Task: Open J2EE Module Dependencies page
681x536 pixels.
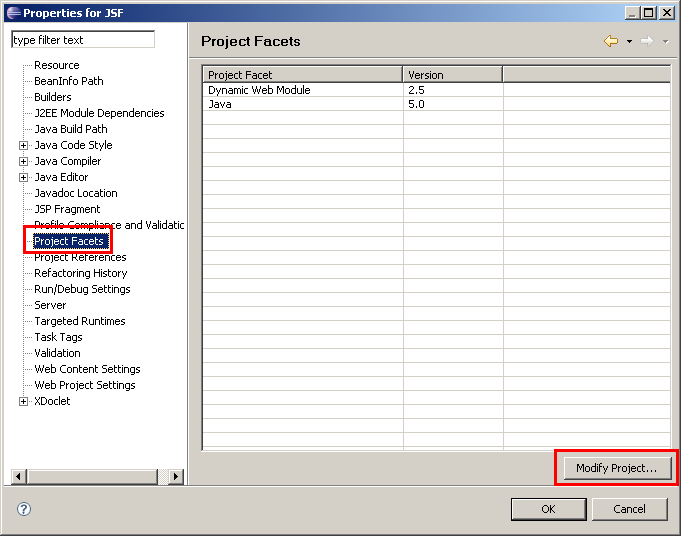Action: tap(99, 113)
